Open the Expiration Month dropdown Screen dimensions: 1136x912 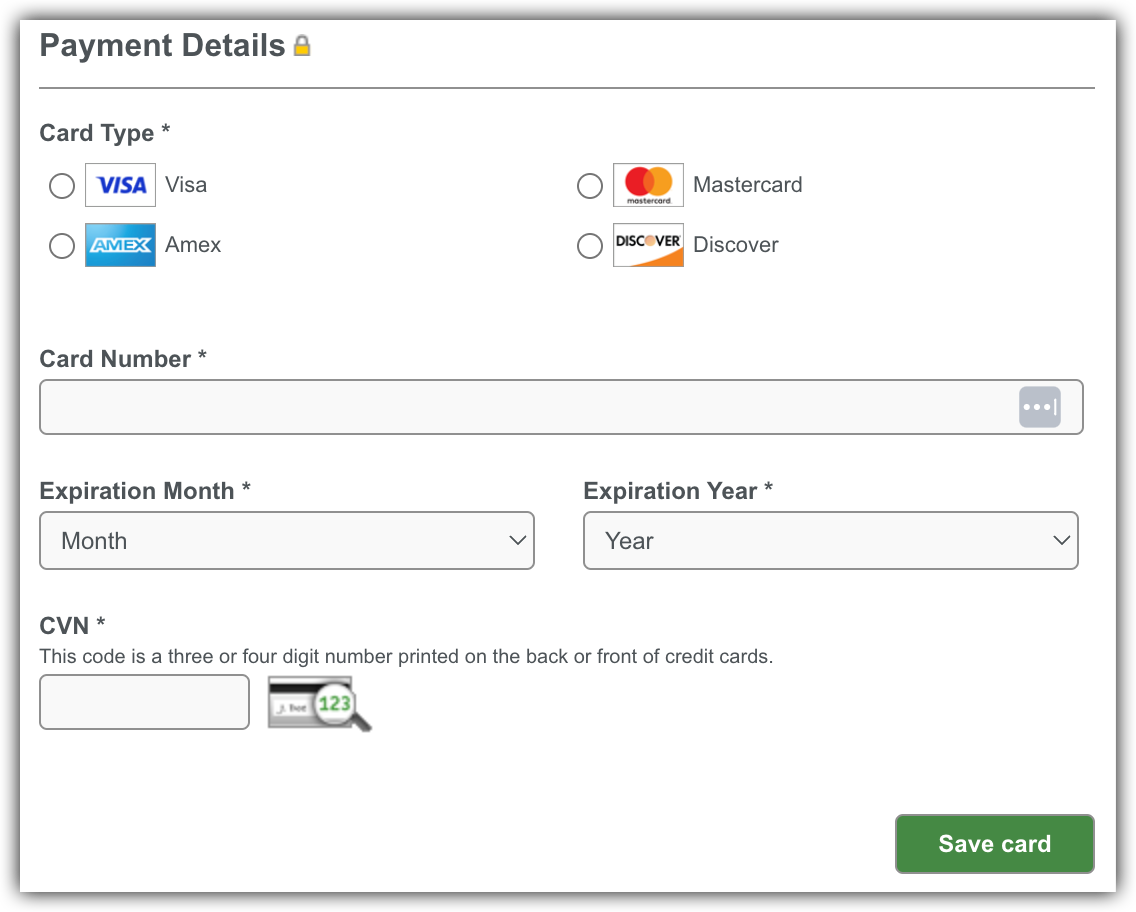pyautogui.click(x=287, y=540)
